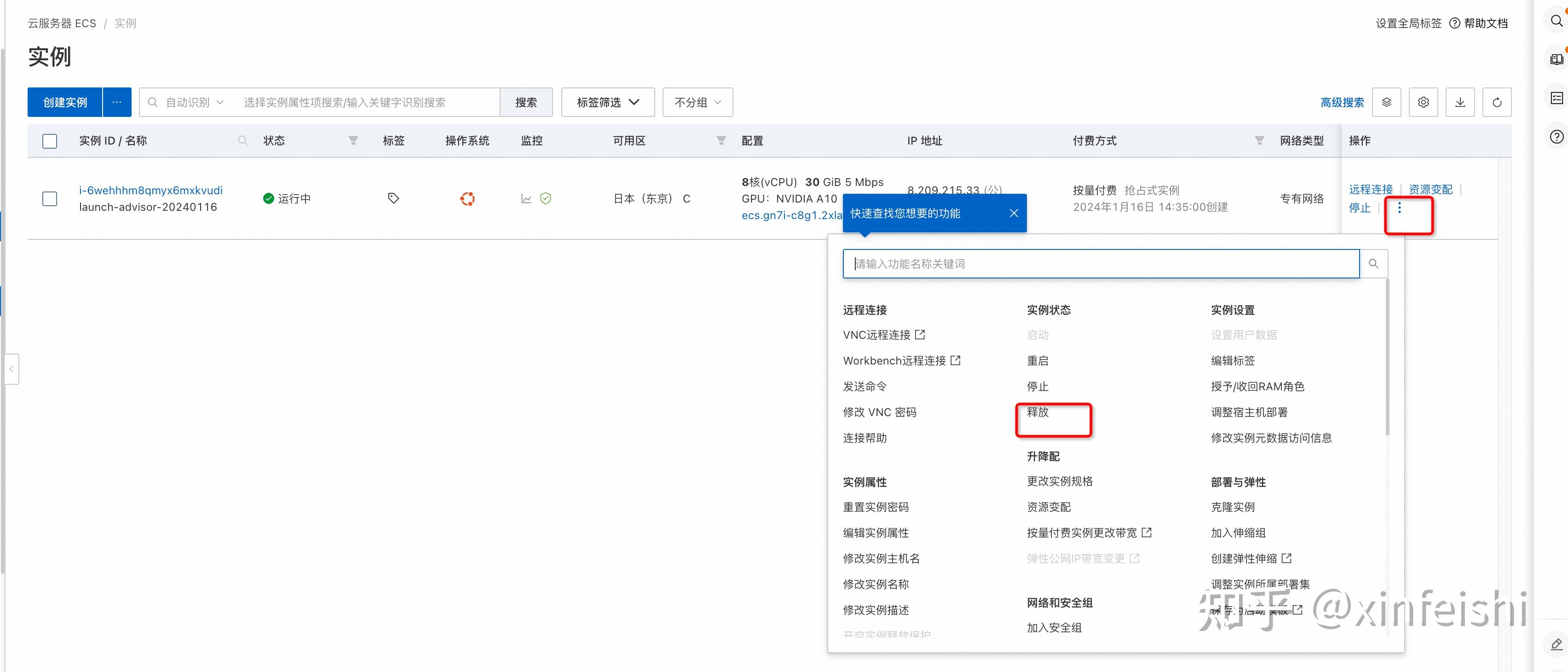The image size is (1568, 672).
Task: Select 释放 from the instance menu
Action: (1038, 411)
